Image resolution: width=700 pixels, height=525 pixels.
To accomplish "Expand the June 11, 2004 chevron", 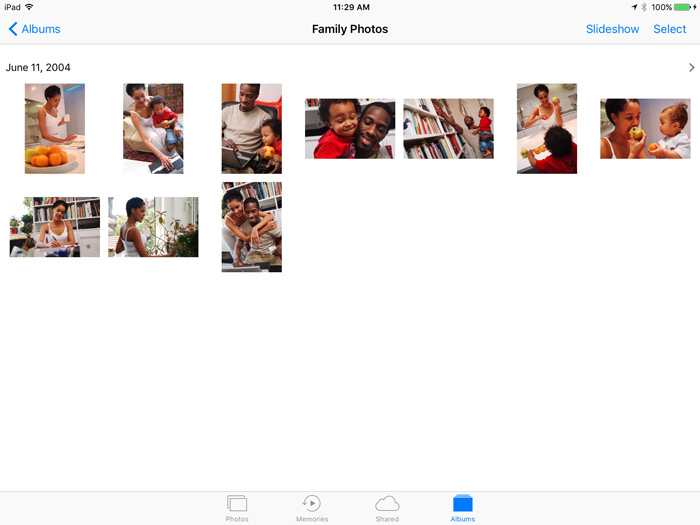I will click(x=691, y=68).
